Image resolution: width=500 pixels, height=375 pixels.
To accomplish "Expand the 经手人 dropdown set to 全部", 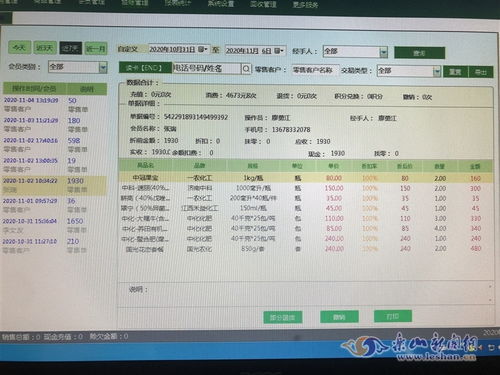I will point(383,52).
